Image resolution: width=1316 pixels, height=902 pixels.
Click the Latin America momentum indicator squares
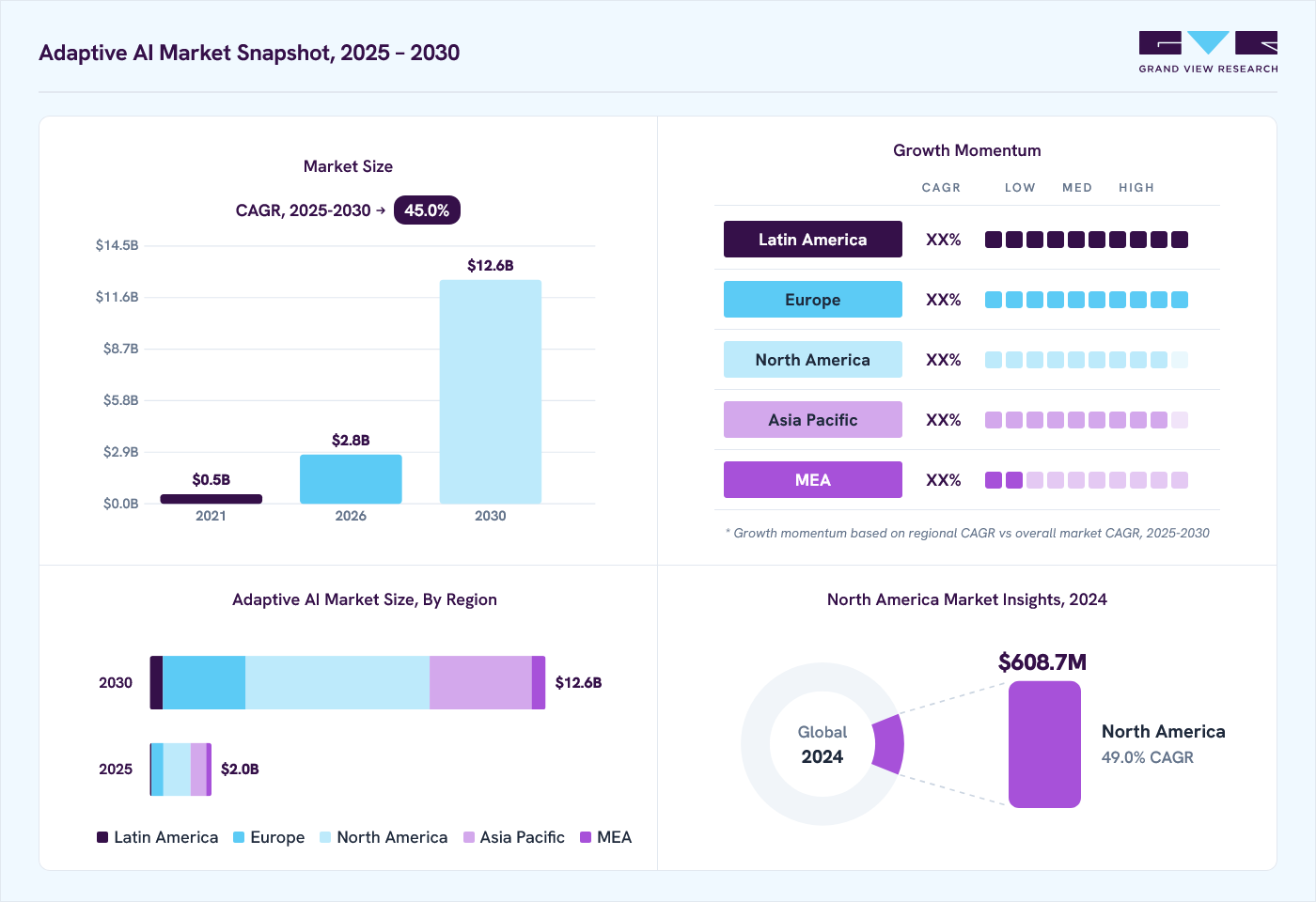(1087, 240)
